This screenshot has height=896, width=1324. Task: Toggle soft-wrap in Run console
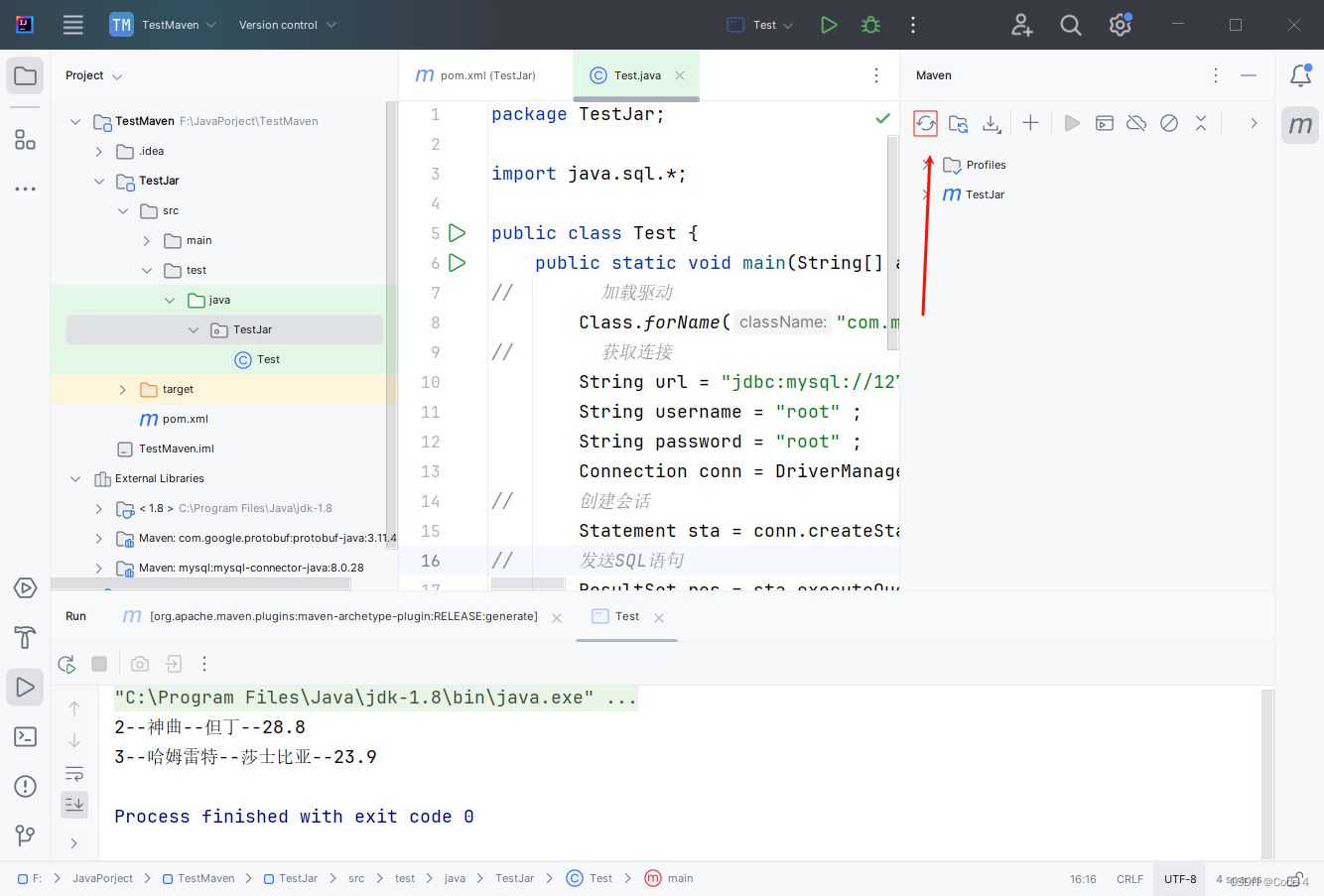coord(74,773)
